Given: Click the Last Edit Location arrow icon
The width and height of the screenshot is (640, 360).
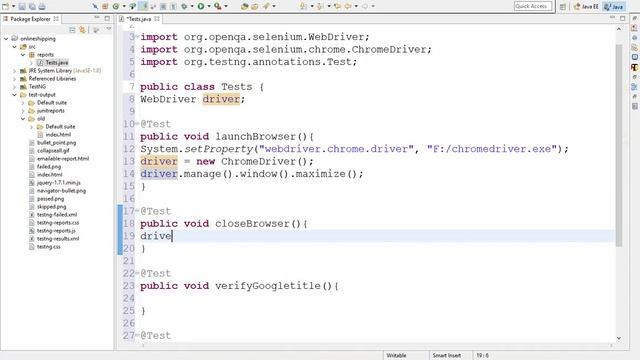Looking at the screenshot, I should pyautogui.click(x=337, y=6).
